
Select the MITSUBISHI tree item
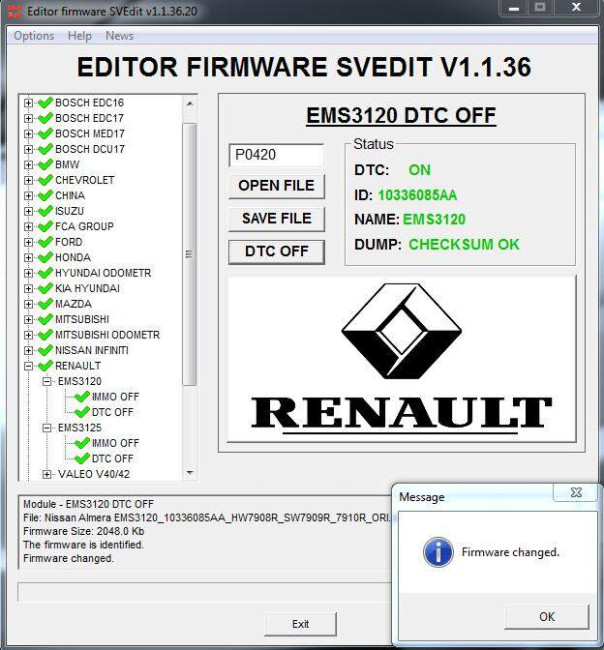pos(82,319)
